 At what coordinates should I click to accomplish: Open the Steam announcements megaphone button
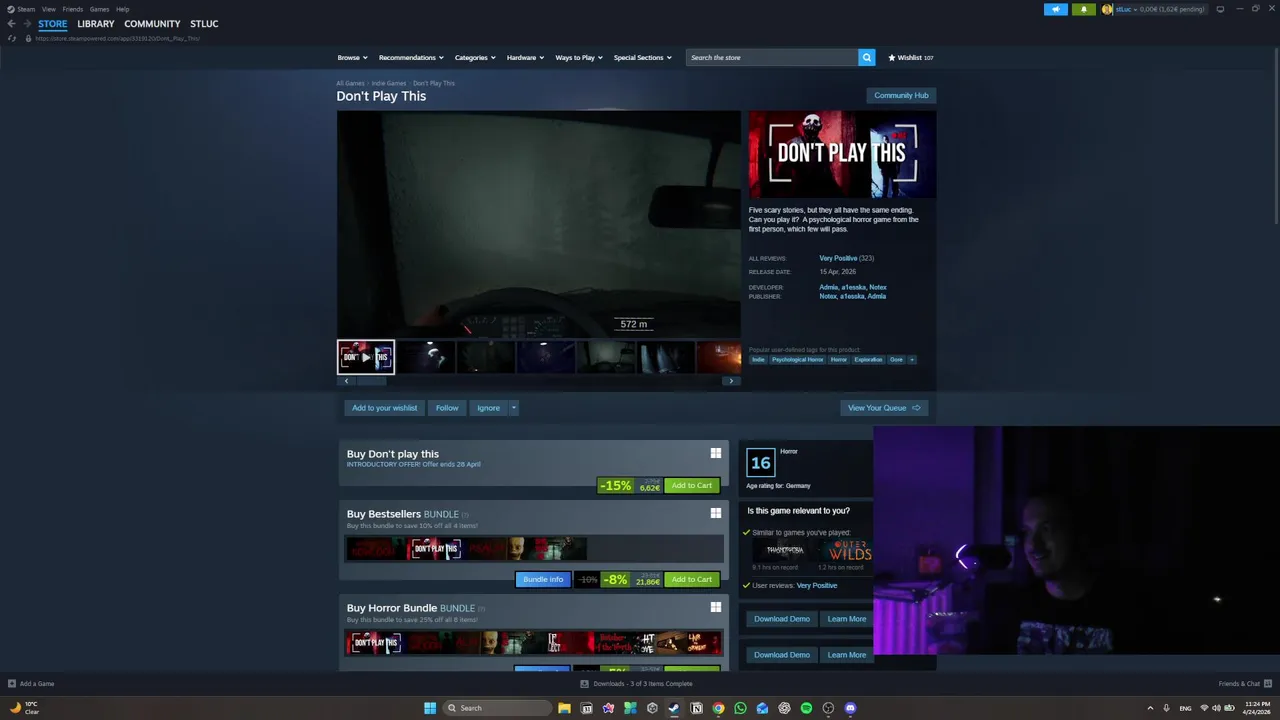click(1056, 9)
